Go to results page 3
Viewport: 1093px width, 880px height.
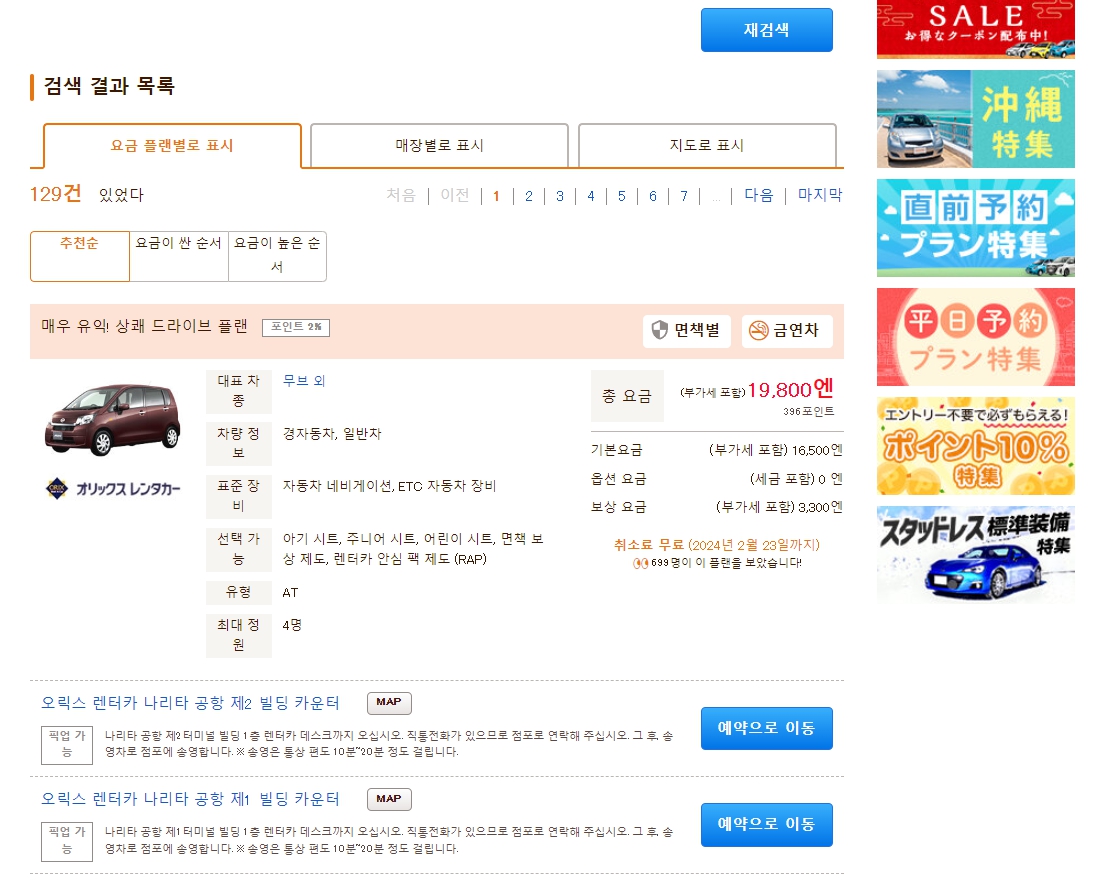click(x=560, y=196)
